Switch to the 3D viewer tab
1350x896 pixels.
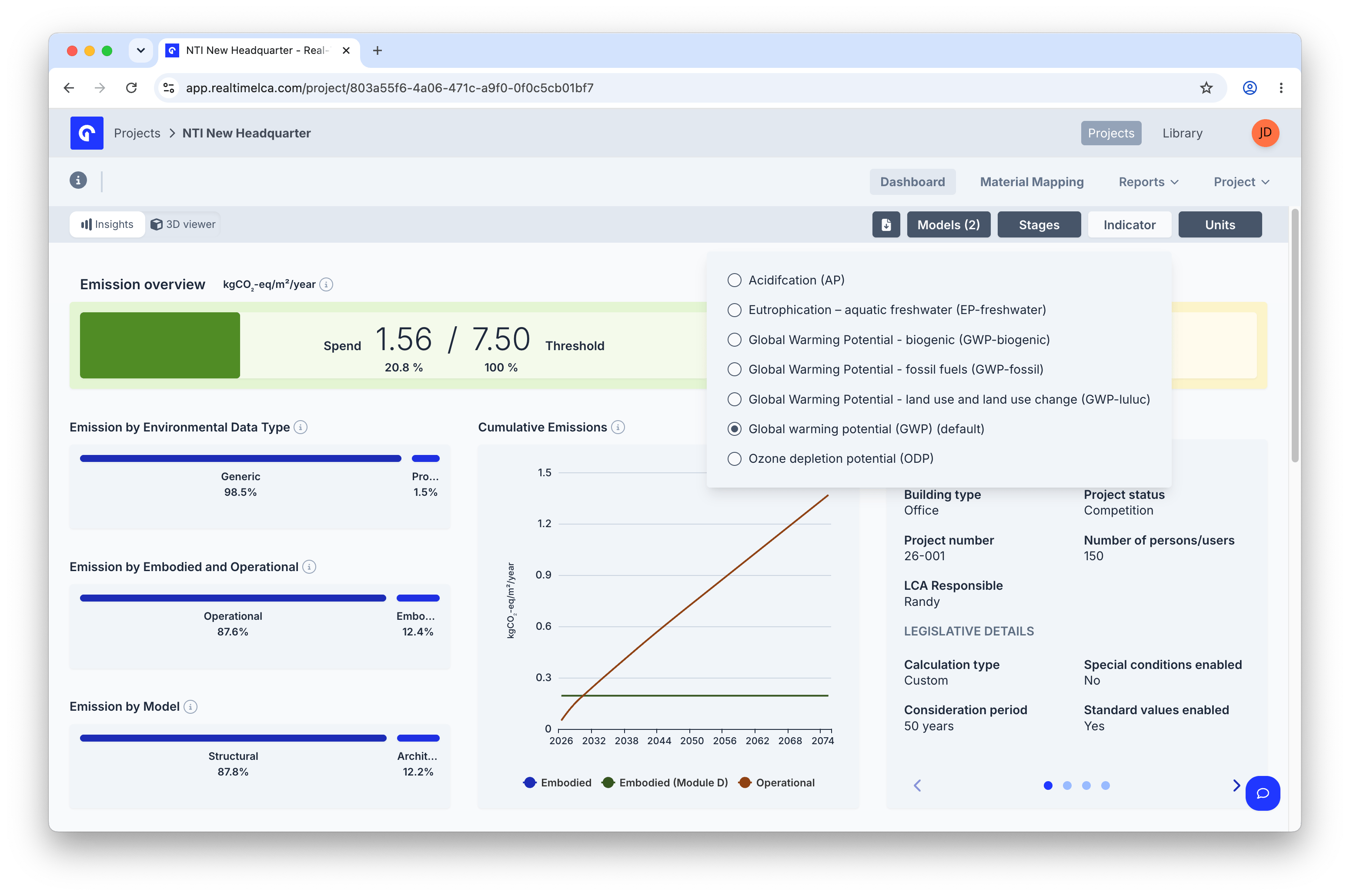pos(184,224)
